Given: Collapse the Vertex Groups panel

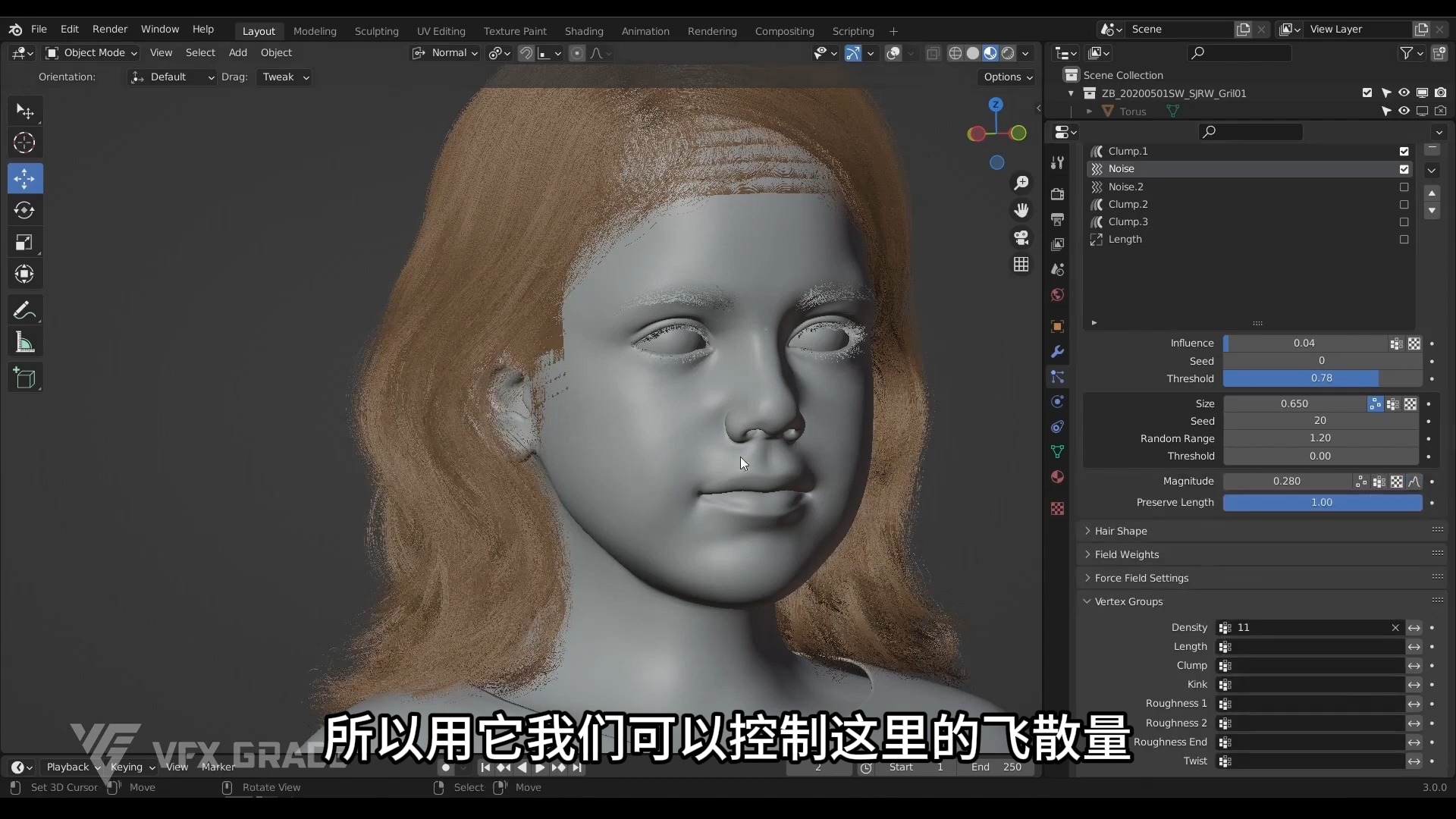Looking at the screenshot, I should tap(1128, 601).
